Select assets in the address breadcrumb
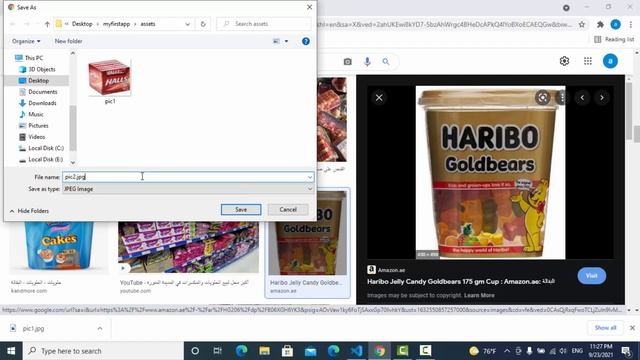The image size is (640, 360). pos(148,24)
